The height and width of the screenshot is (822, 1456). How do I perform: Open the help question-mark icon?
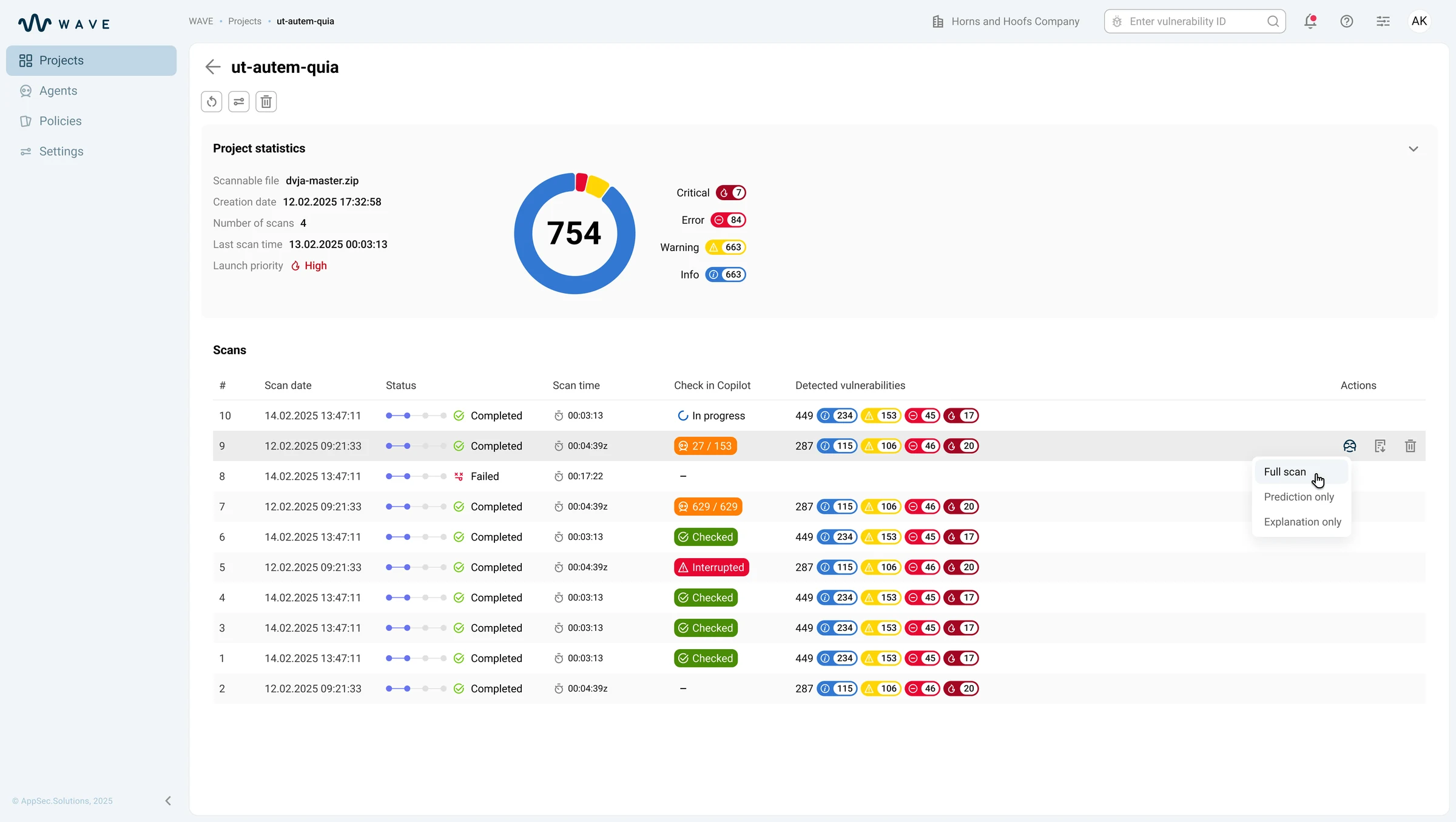tap(1347, 21)
